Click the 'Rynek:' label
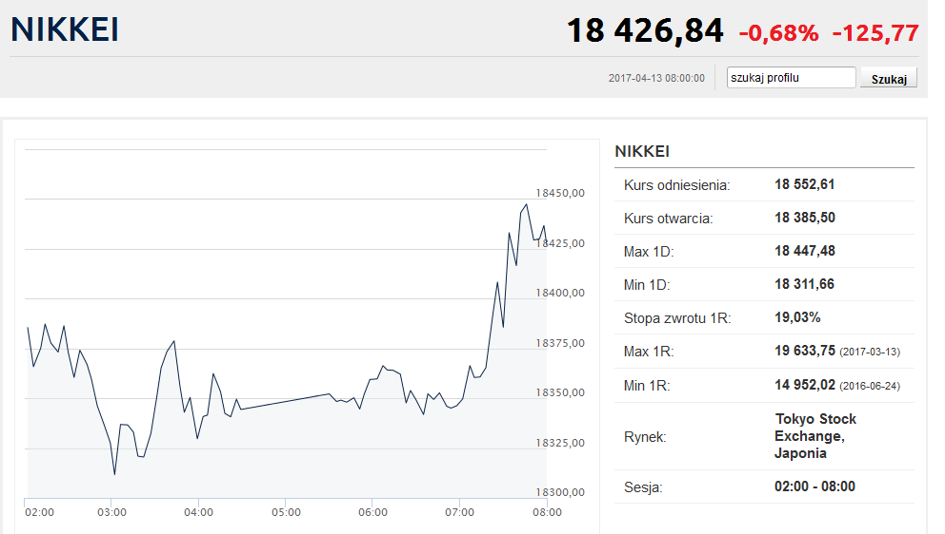This screenshot has width=945, height=534. click(645, 437)
